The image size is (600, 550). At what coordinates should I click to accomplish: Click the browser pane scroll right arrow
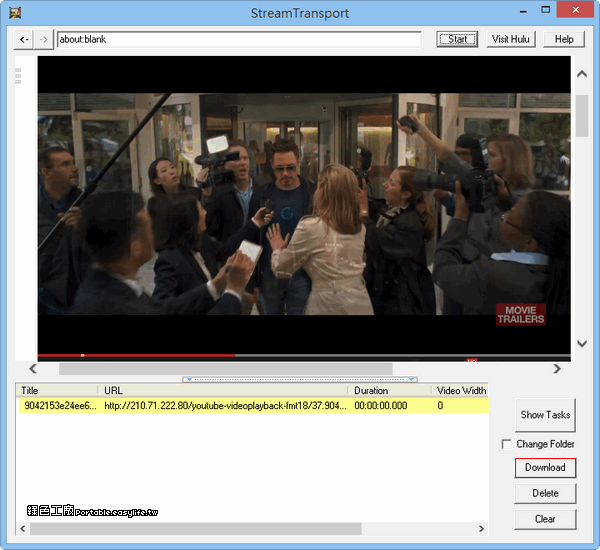pos(557,369)
